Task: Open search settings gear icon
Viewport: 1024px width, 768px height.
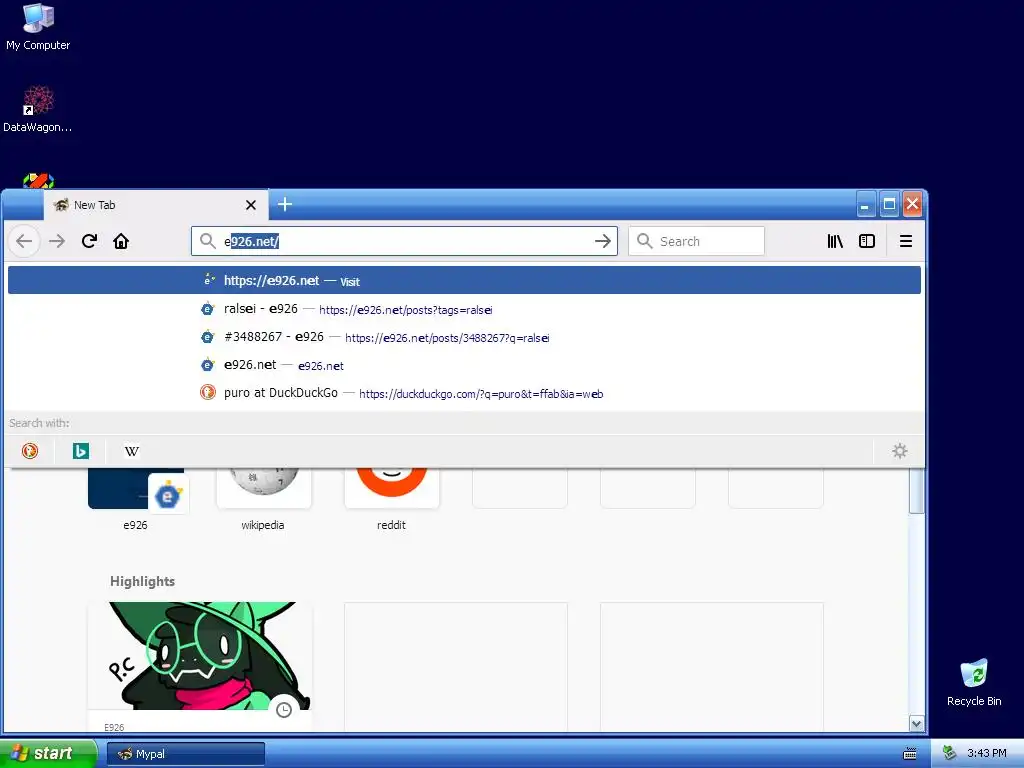Action: (900, 451)
